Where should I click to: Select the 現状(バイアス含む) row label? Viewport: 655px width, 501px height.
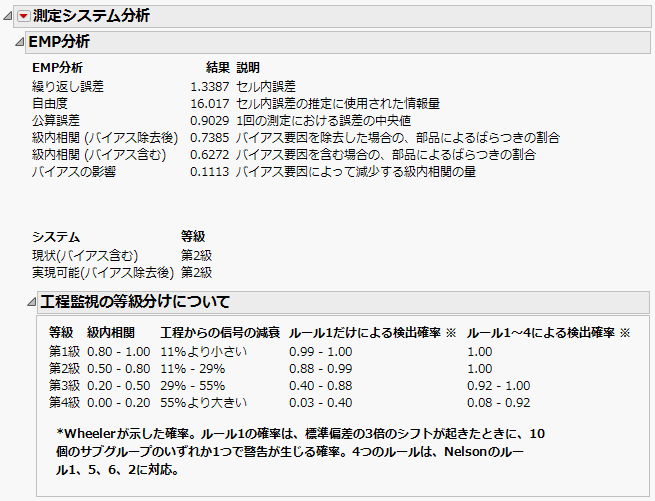85,255
